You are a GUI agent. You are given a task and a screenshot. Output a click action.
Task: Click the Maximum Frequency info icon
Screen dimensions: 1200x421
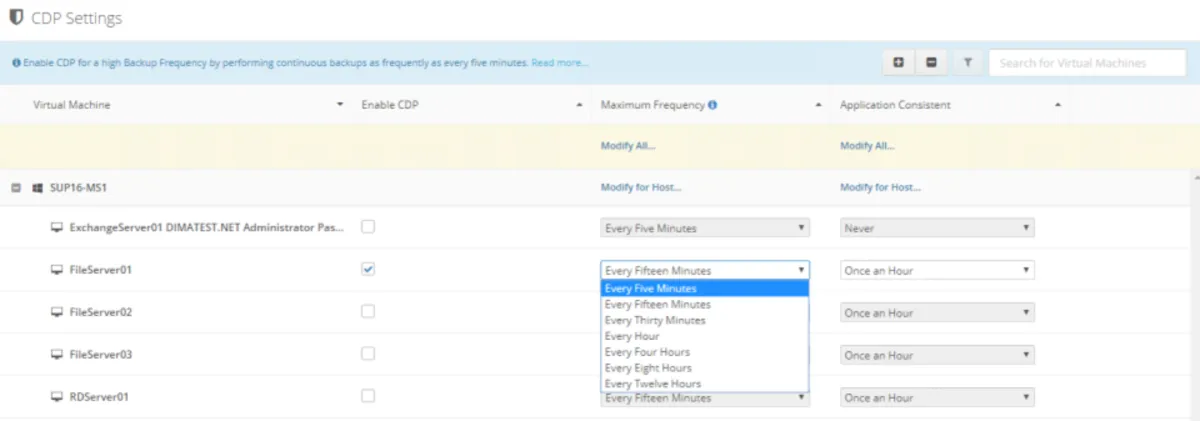coord(713,105)
